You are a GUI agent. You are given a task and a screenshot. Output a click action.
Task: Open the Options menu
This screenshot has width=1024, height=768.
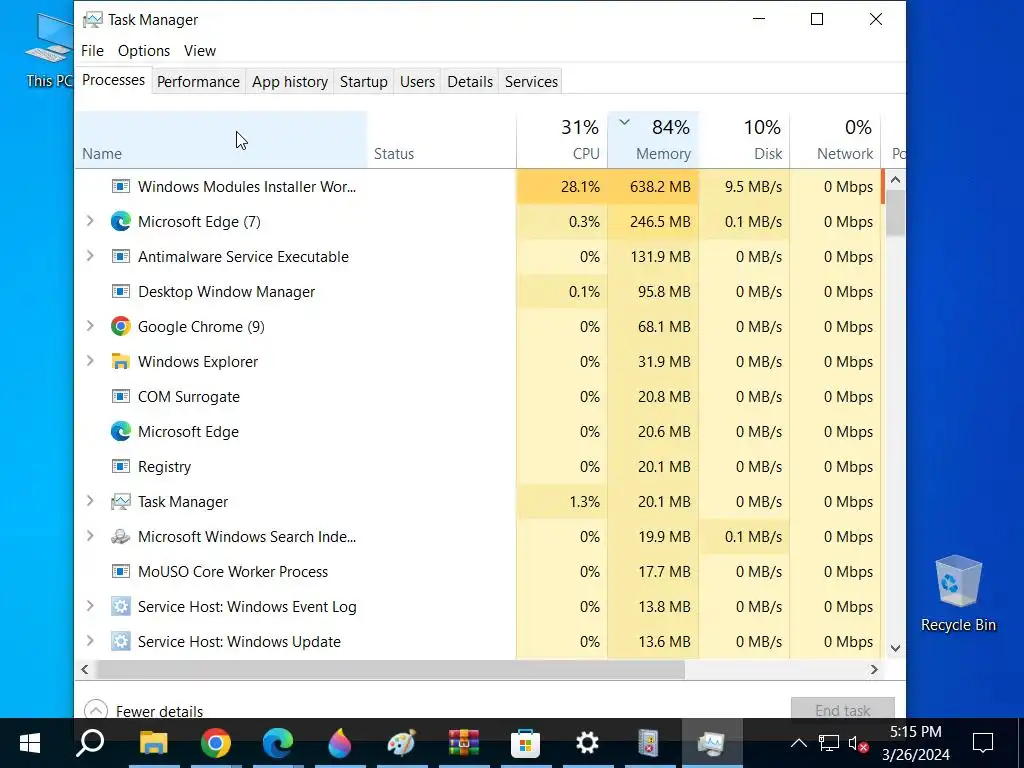144,51
